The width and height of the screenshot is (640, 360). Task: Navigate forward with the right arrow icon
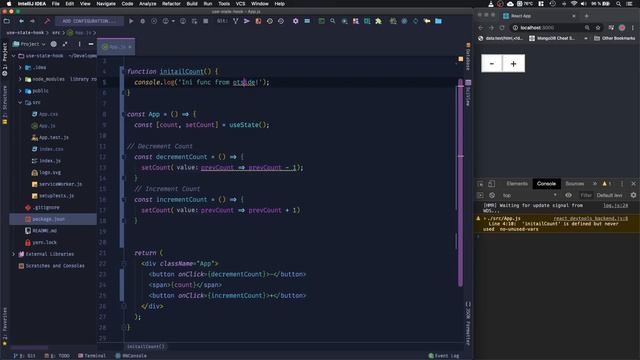32,21
